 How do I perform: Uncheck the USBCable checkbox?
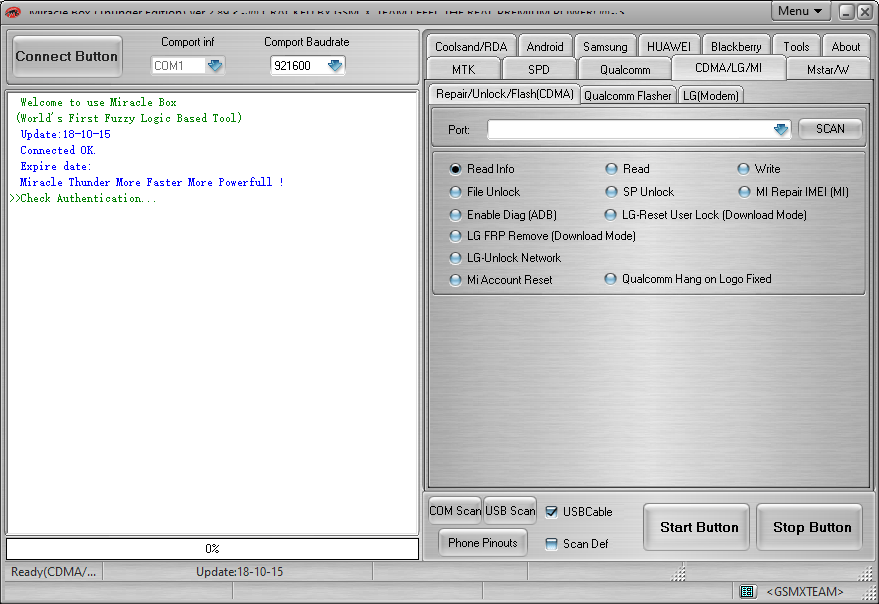coord(553,511)
